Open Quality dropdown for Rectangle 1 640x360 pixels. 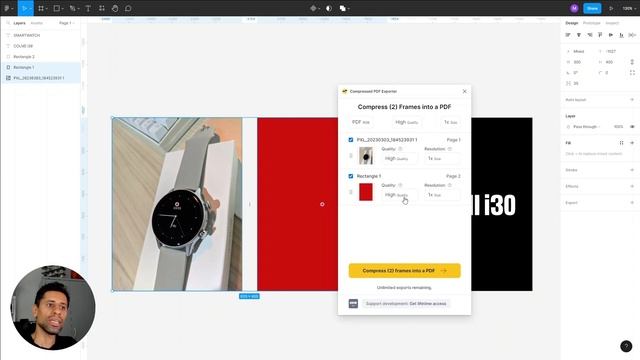point(399,195)
